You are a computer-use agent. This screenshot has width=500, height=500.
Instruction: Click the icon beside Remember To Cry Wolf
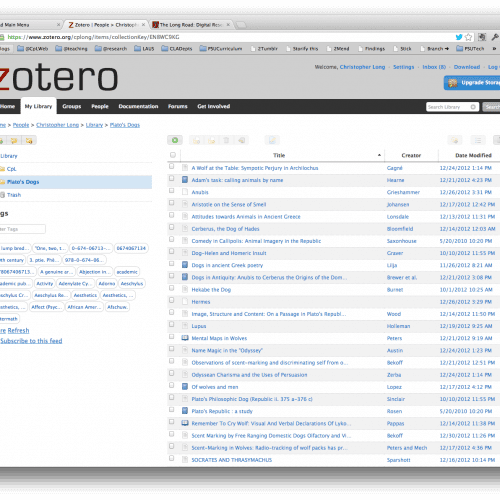point(185,423)
